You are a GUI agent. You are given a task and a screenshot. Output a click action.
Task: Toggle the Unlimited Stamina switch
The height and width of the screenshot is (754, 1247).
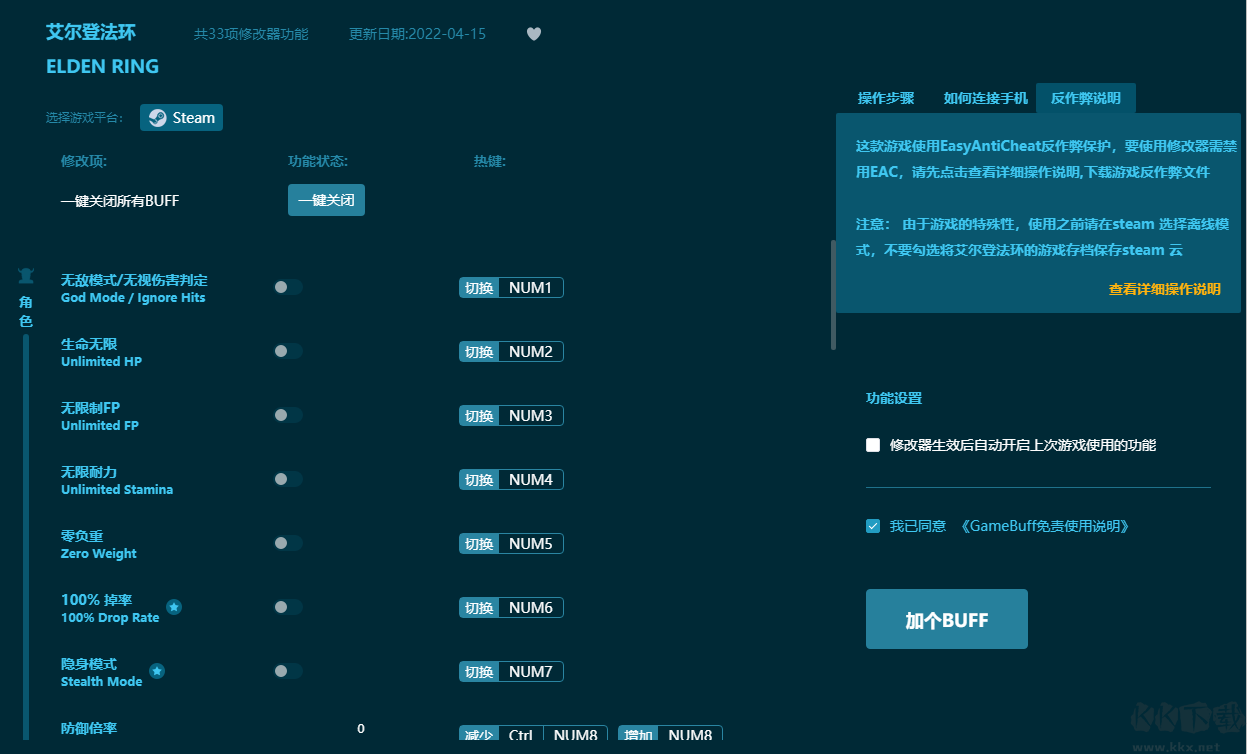pos(288,479)
